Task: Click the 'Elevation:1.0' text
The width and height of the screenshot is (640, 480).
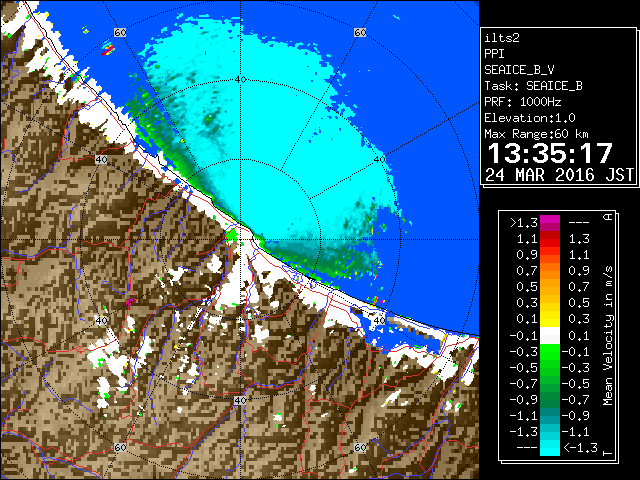Action: (530, 118)
